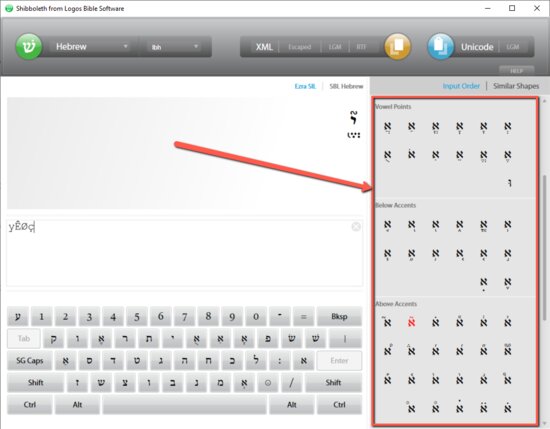The image size is (550, 429).
Task: Toggle the left Shift key
Action: click(35, 383)
